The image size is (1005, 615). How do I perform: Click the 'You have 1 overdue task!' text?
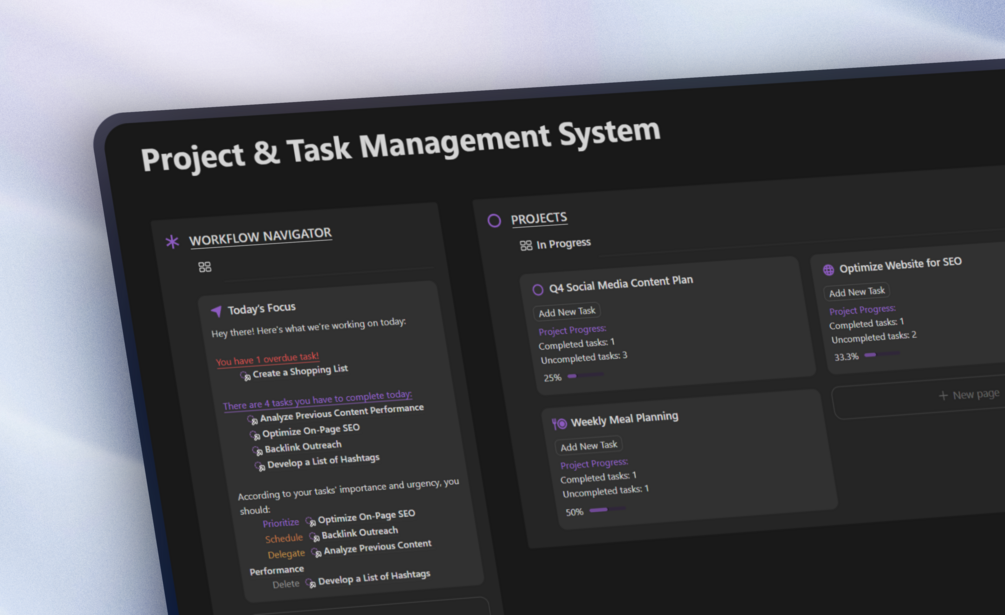[267, 359]
